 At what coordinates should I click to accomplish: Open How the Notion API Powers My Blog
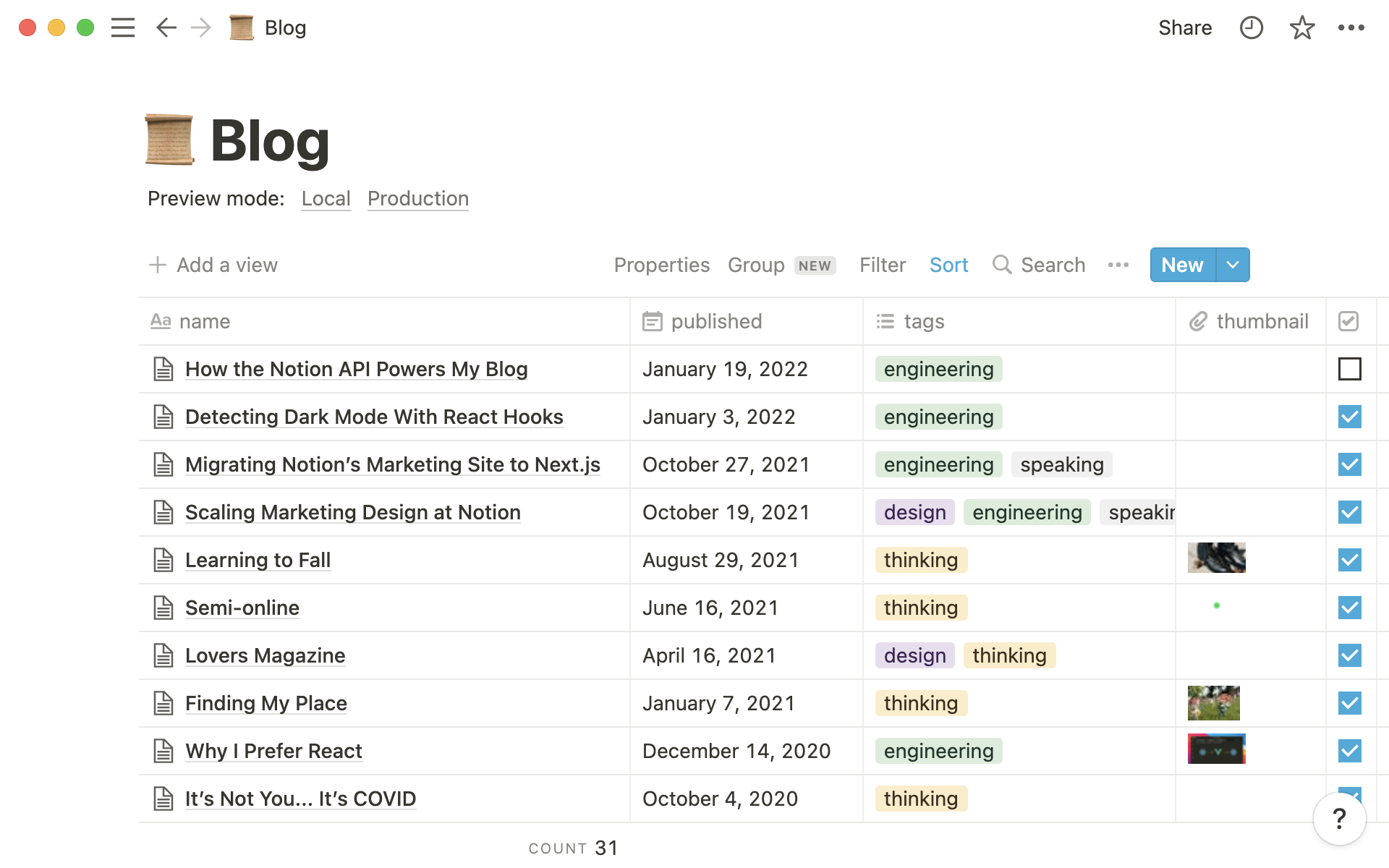coord(357,369)
